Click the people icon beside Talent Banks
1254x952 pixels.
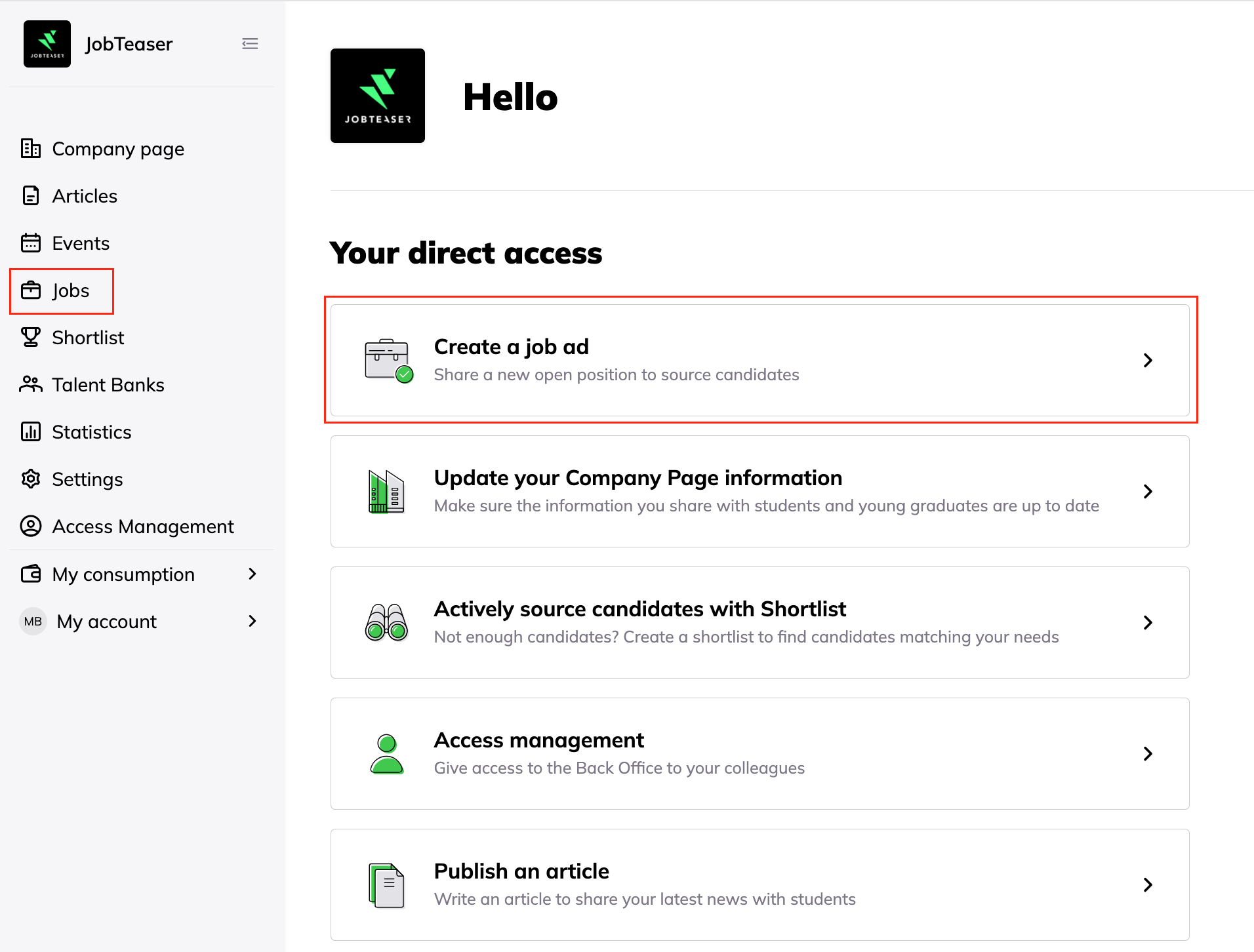(x=31, y=385)
